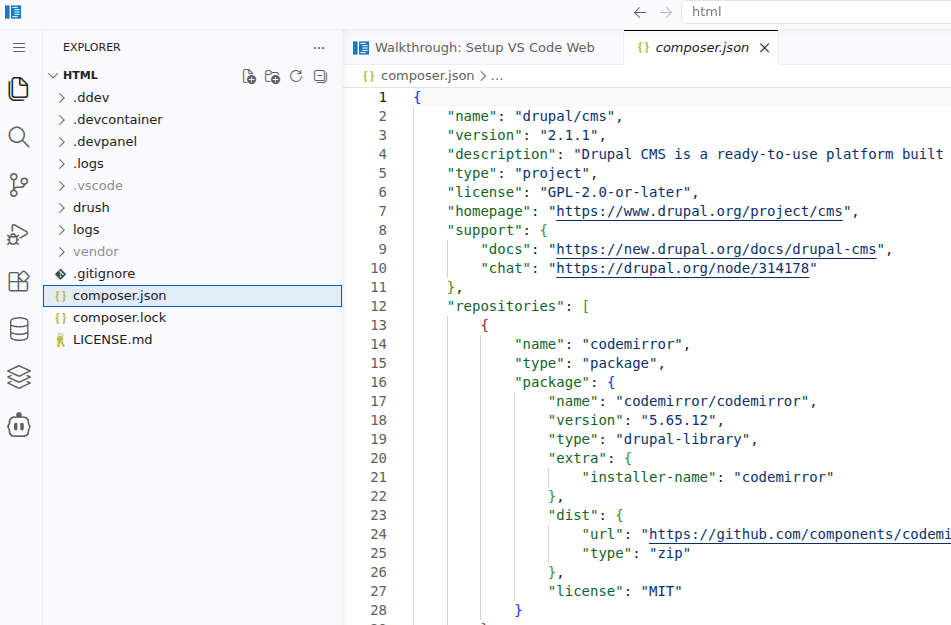
Task: Open the Explorer view in activity bar
Action: [x=19, y=89]
